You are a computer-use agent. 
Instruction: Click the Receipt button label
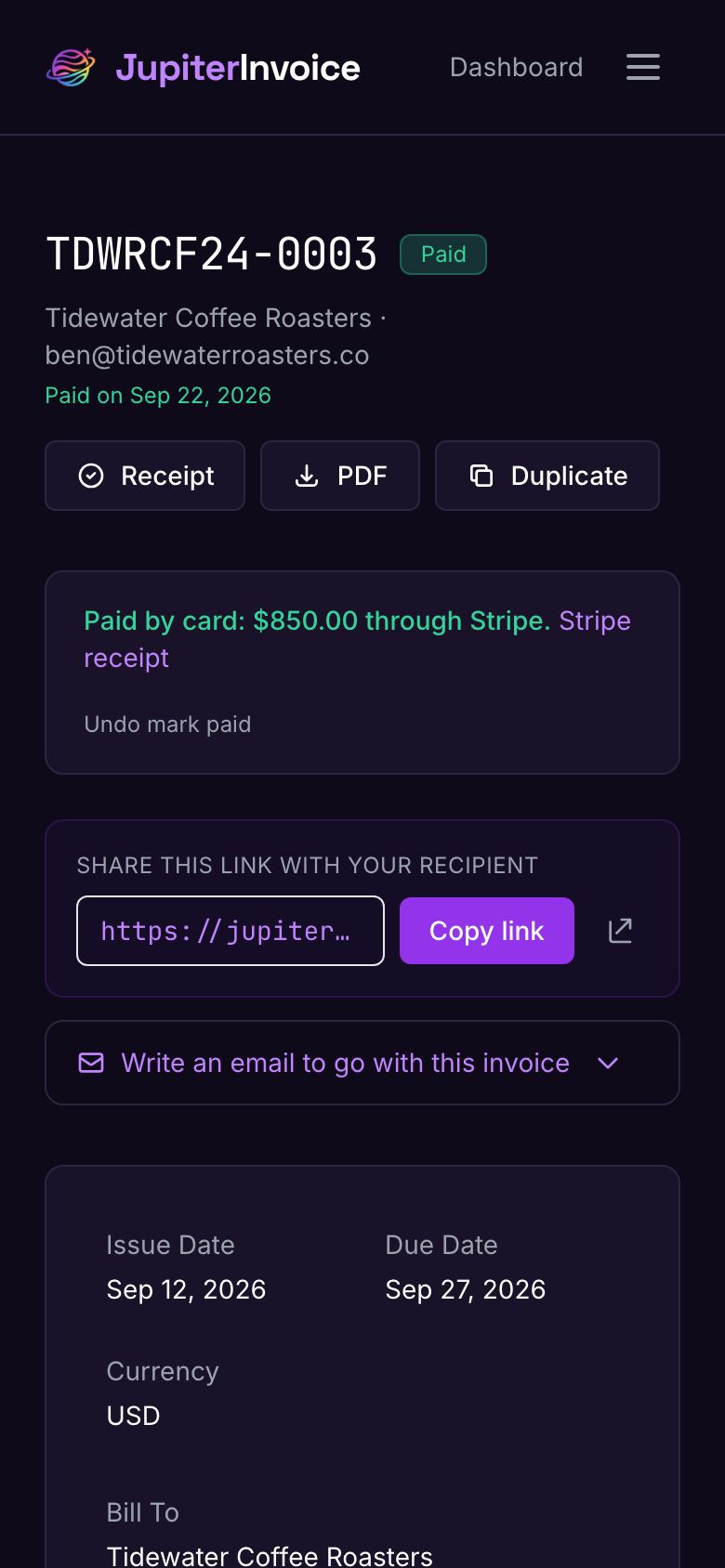(167, 476)
